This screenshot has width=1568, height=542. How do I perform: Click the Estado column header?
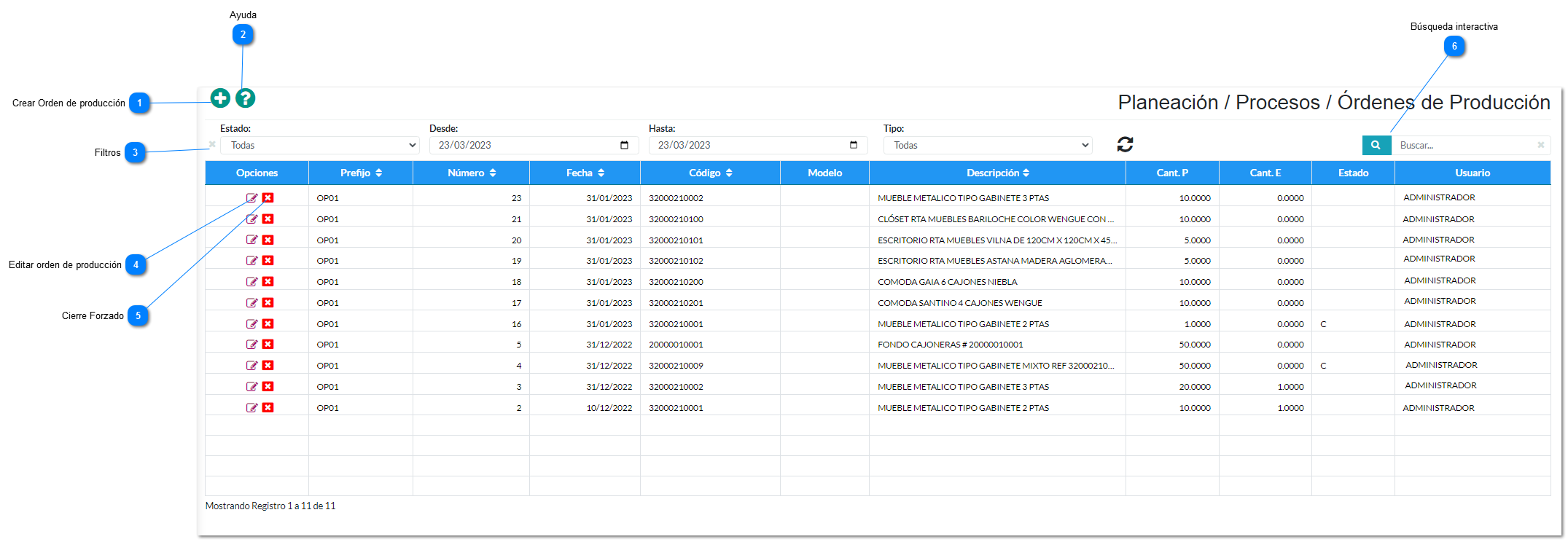coord(1354,173)
